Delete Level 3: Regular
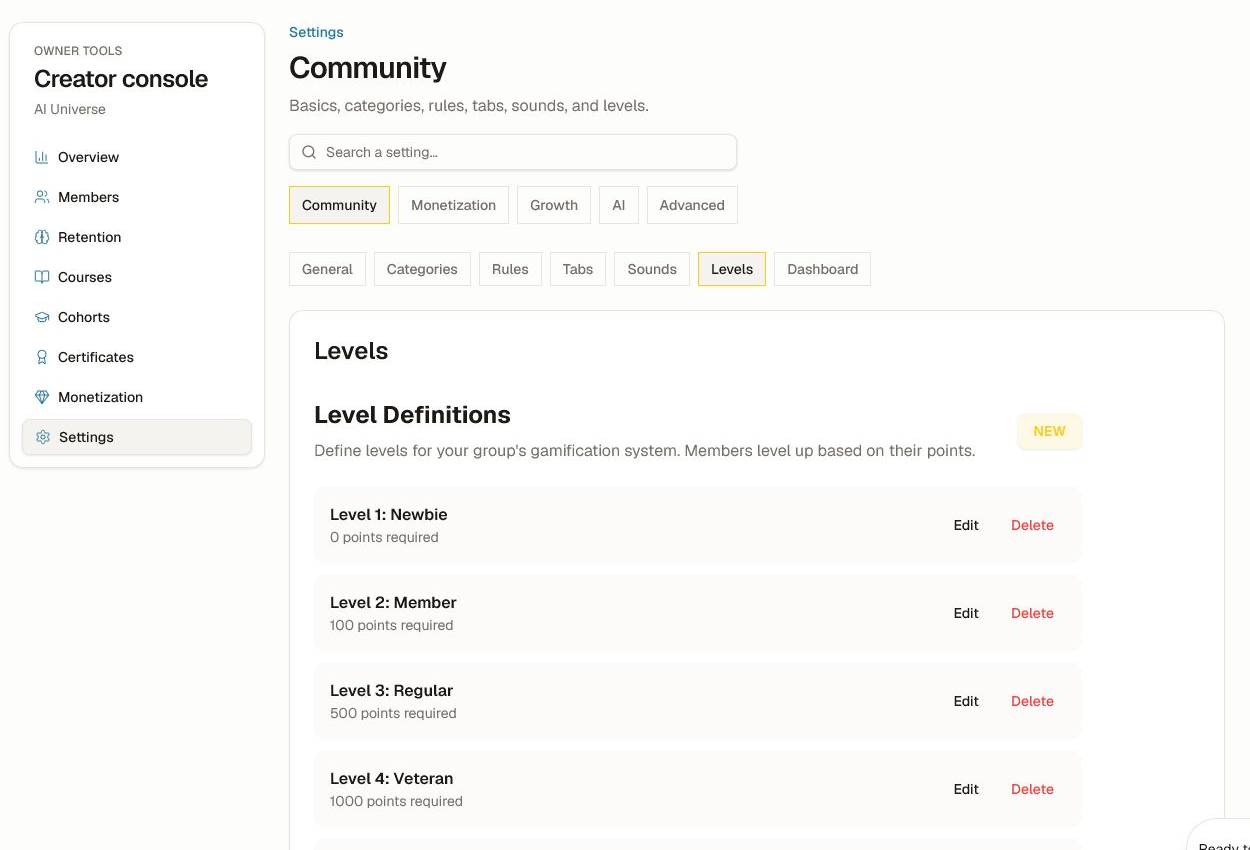 1032,701
